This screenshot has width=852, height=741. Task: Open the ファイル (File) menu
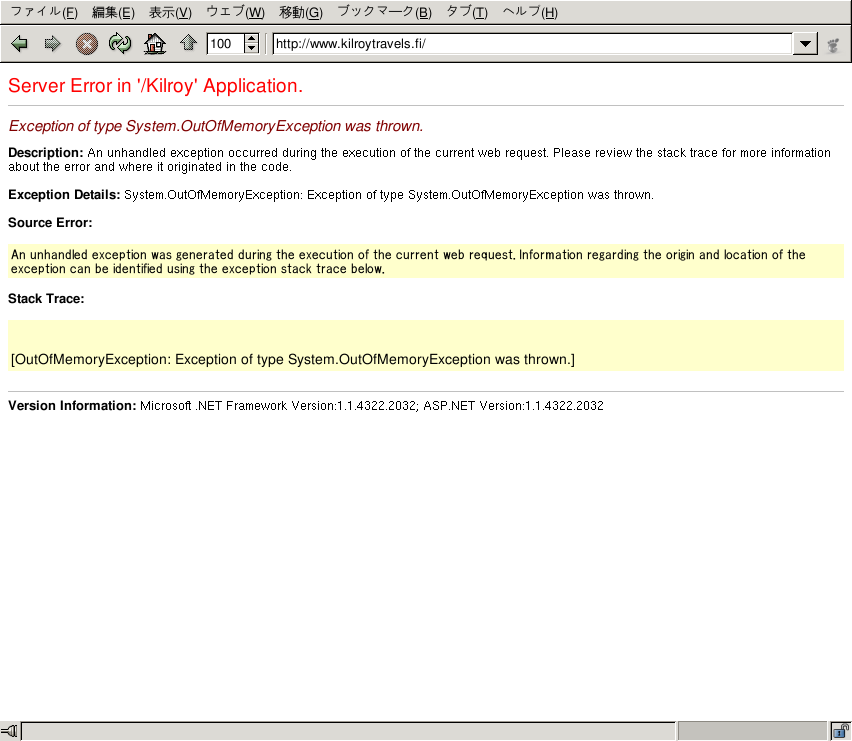[x=43, y=13]
